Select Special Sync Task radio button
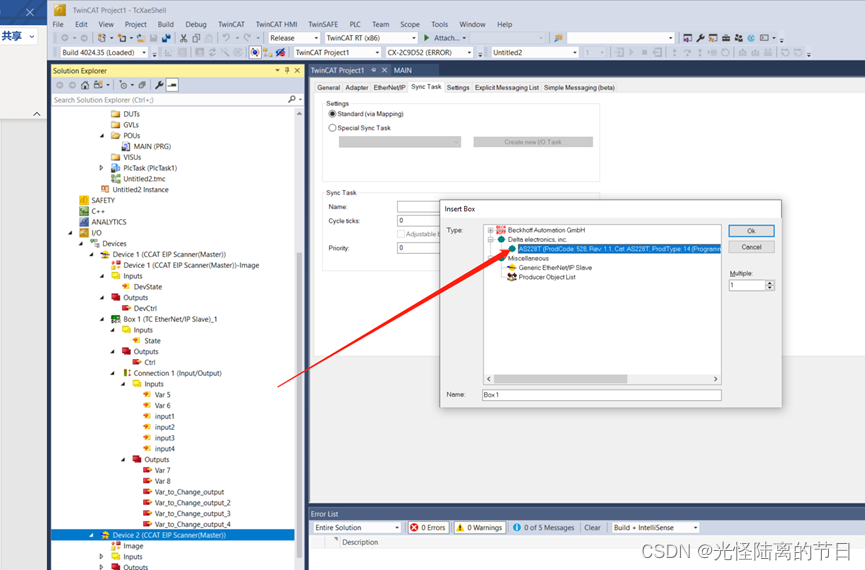The image size is (865, 570). [332, 127]
